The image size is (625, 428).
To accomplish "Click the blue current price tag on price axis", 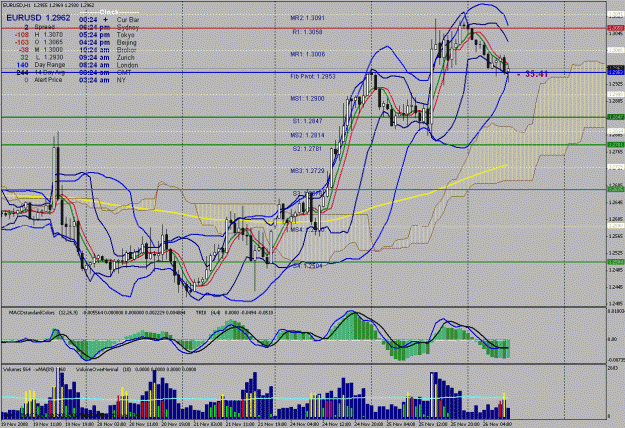I will pos(615,72).
